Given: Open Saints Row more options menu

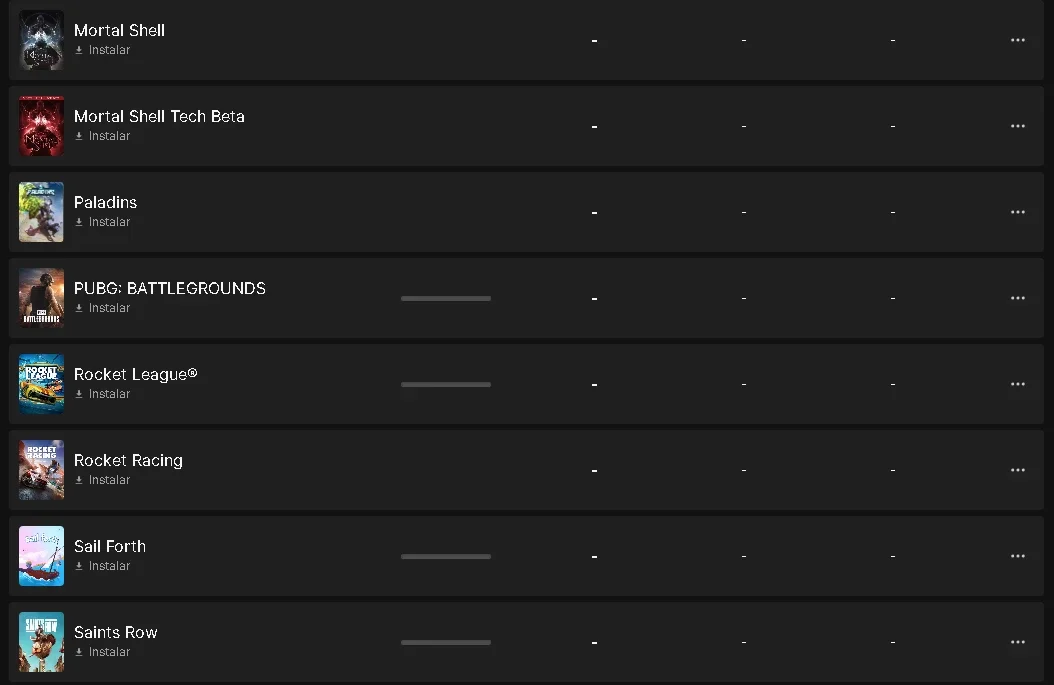Looking at the screenshot, I should tap(1018, 643).
